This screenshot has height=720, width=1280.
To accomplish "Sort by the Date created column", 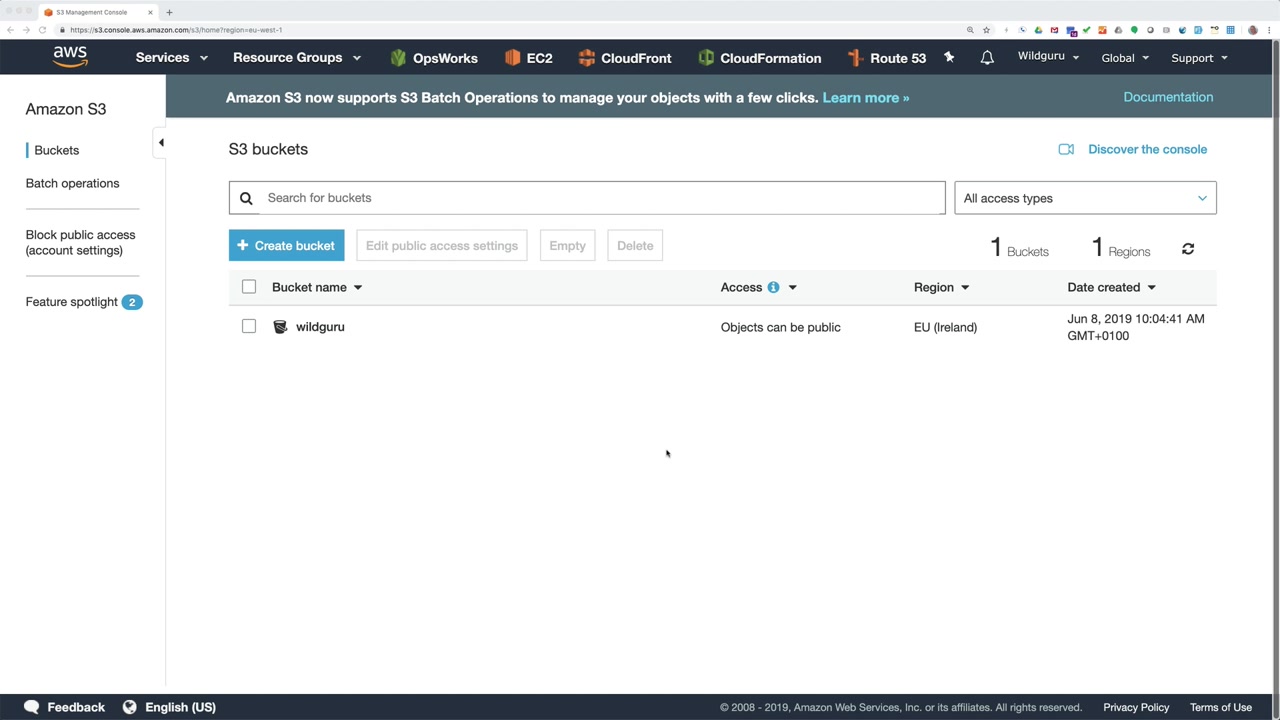I will click(x=1111, y=287).
